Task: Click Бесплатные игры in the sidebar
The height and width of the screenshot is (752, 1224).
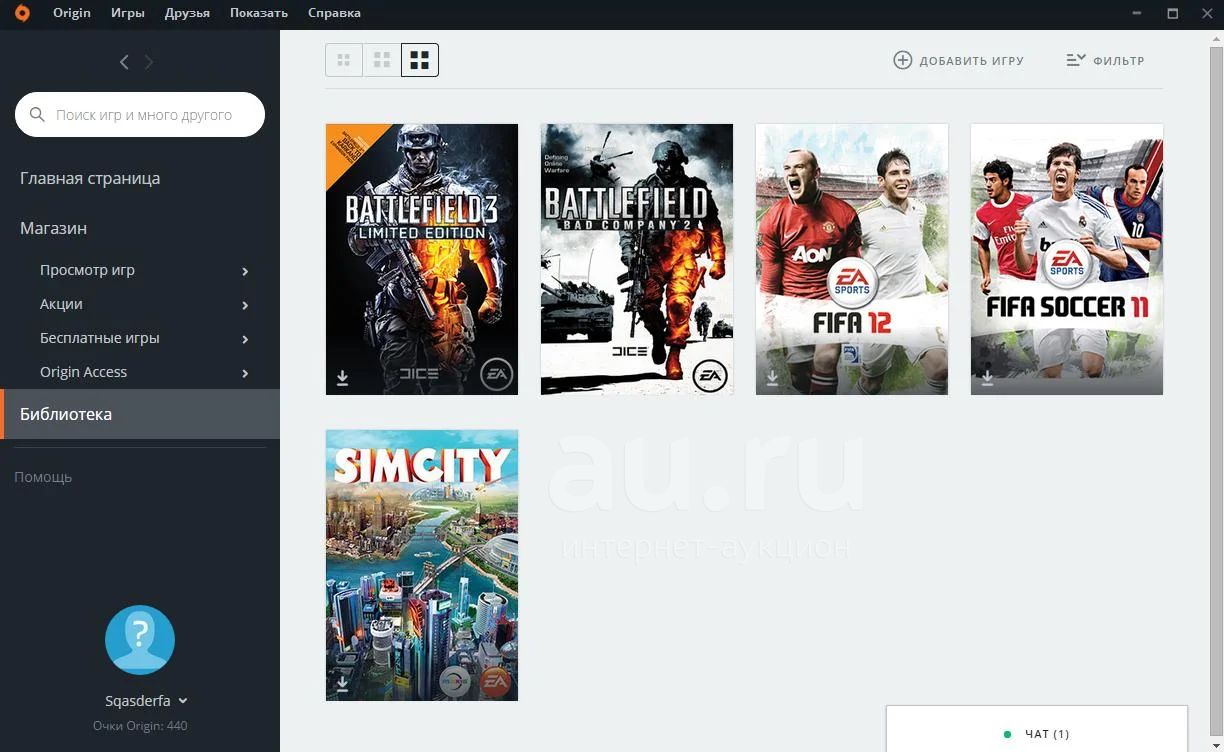Action: tap(100, 338)
